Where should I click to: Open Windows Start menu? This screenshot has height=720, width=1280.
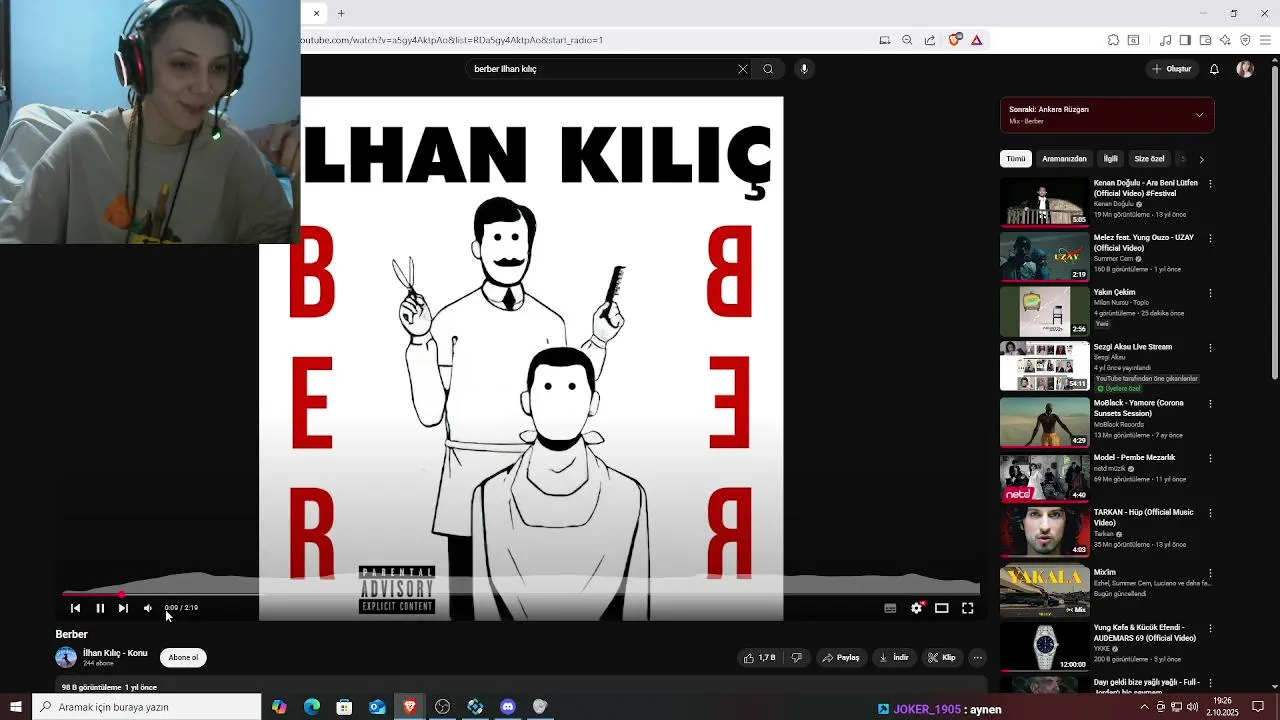point(15,707)
